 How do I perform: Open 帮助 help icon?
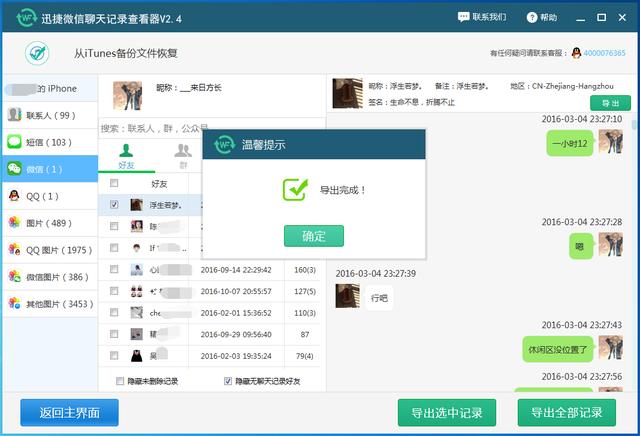pos(542,17)
